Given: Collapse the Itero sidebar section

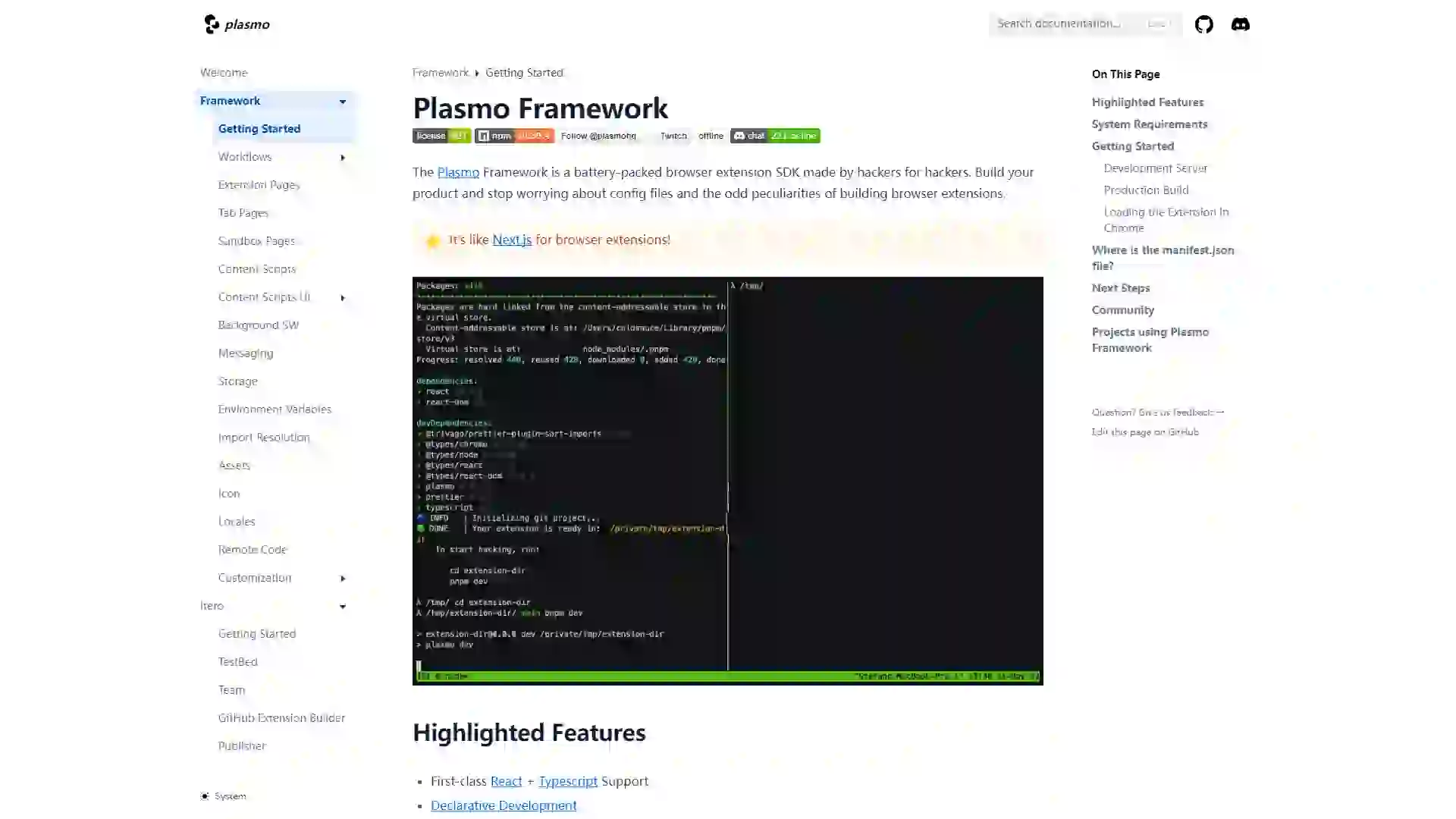Looking at the screenshot, I should click(343, 606).
